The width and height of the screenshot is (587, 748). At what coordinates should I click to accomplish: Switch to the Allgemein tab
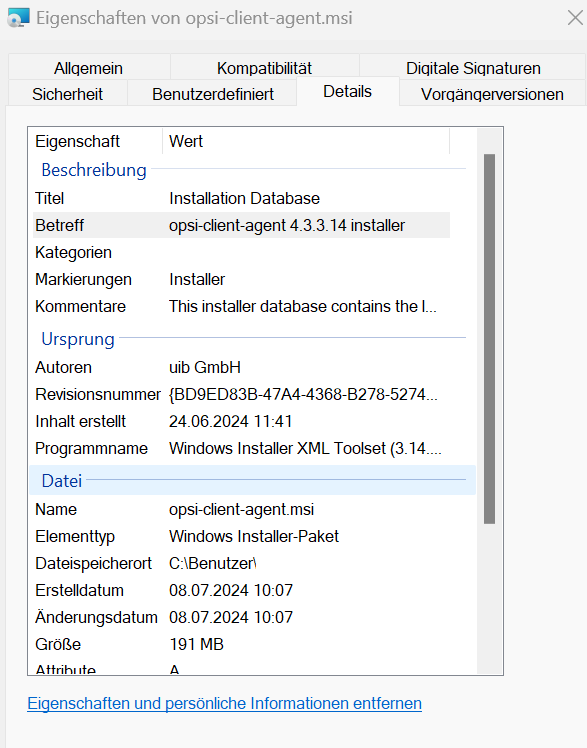[x=89, y=68]
